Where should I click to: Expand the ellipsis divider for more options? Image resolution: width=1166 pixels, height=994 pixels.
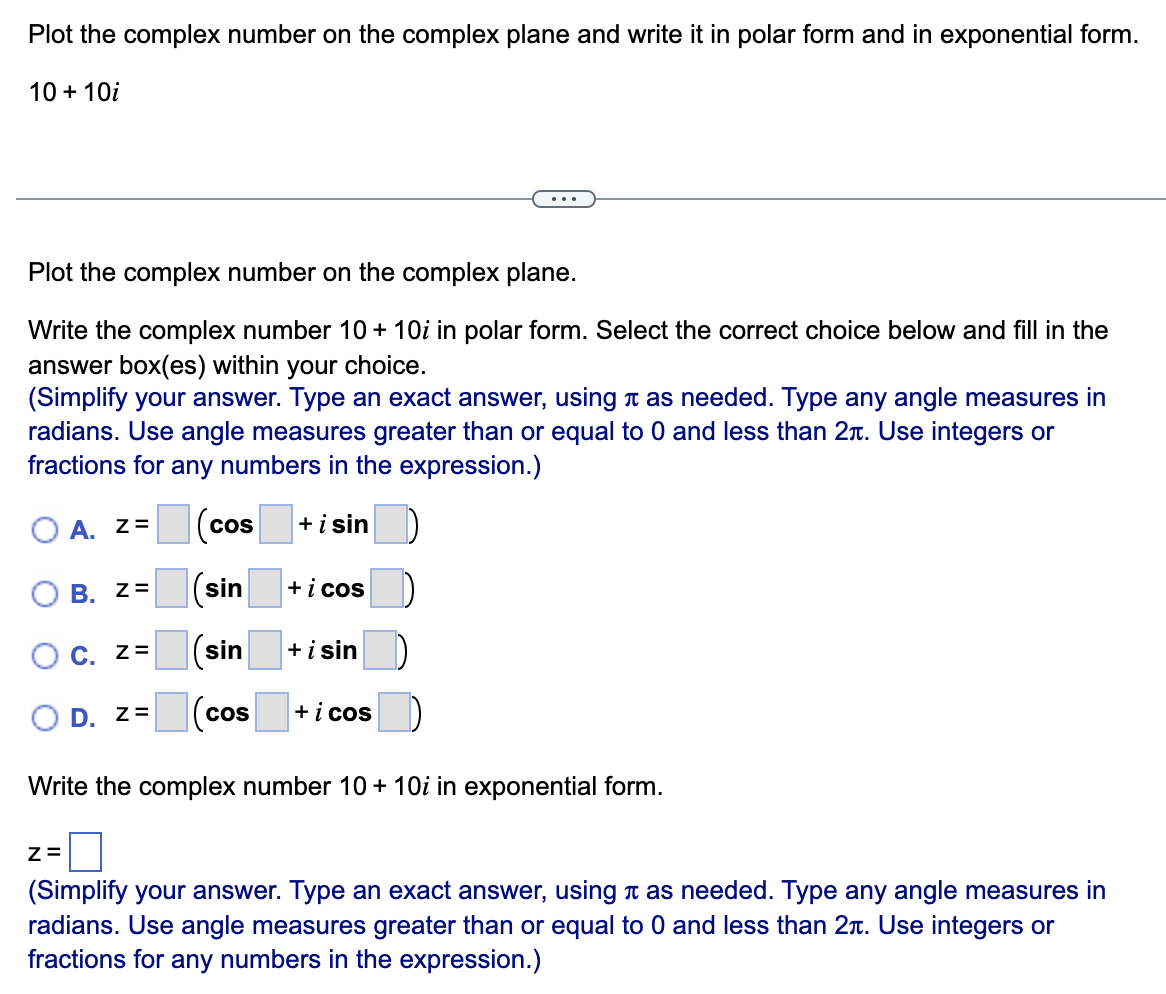tap(565, 198)
